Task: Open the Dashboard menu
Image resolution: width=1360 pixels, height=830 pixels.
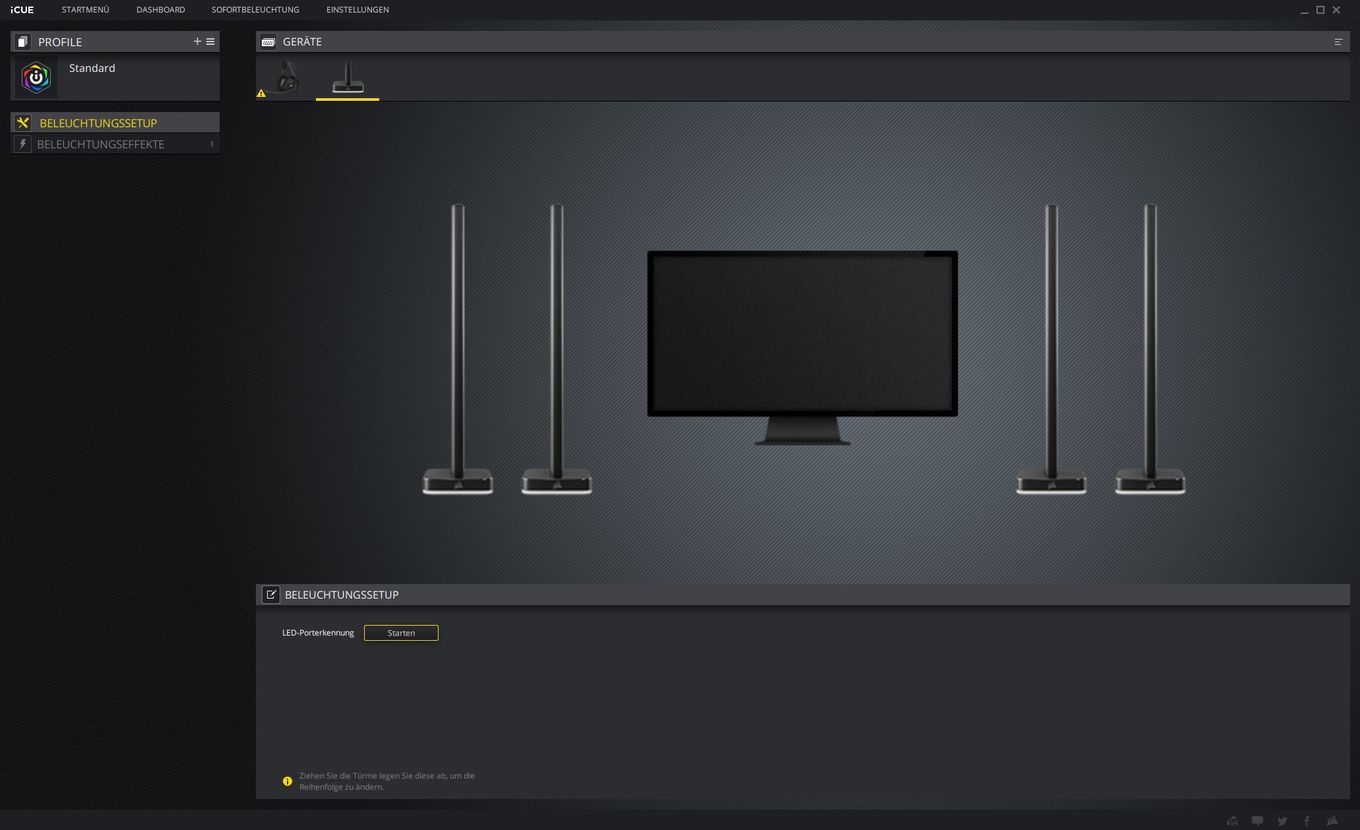Action: (x=160, y=10)
